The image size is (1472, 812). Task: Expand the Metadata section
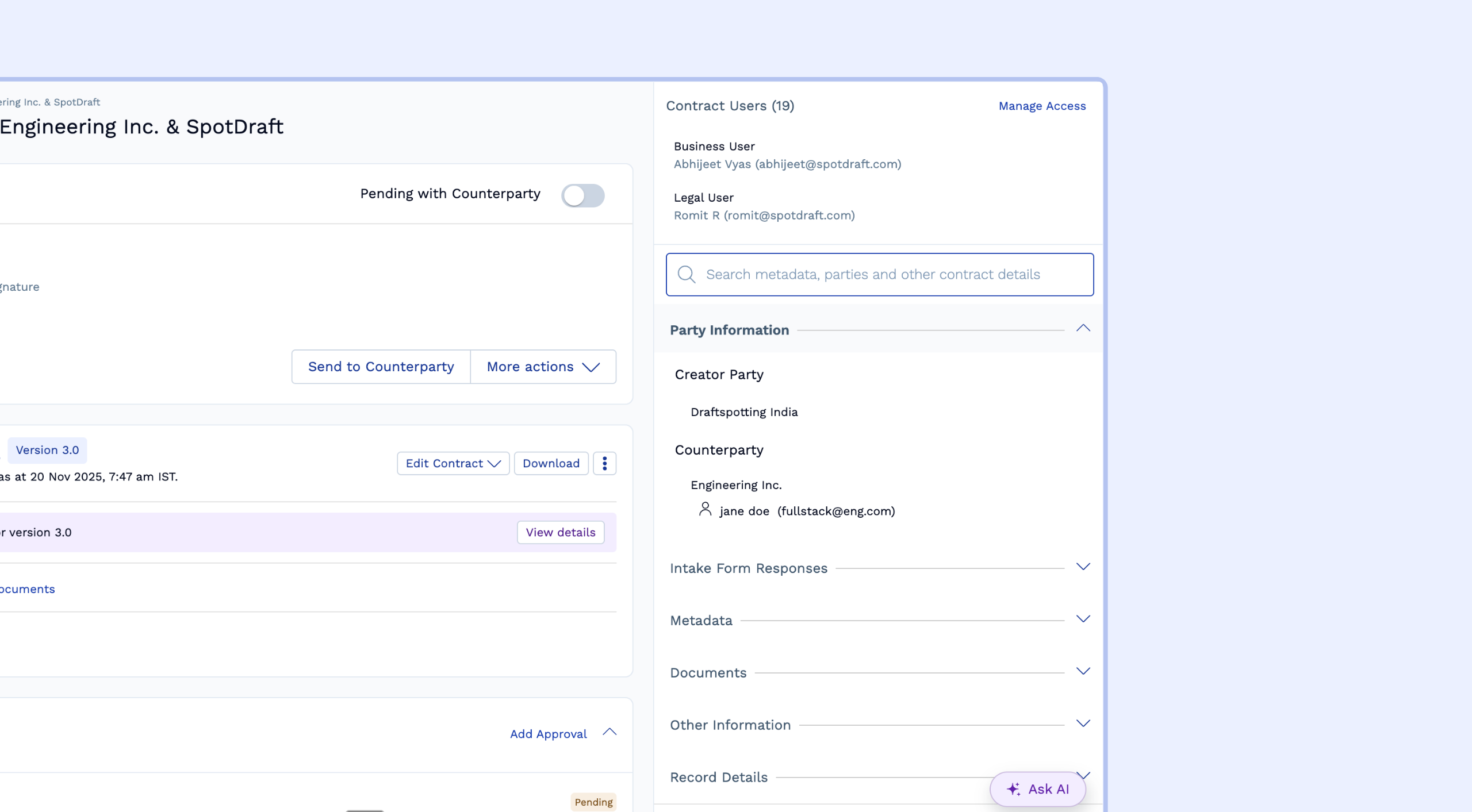[1083, 619]
